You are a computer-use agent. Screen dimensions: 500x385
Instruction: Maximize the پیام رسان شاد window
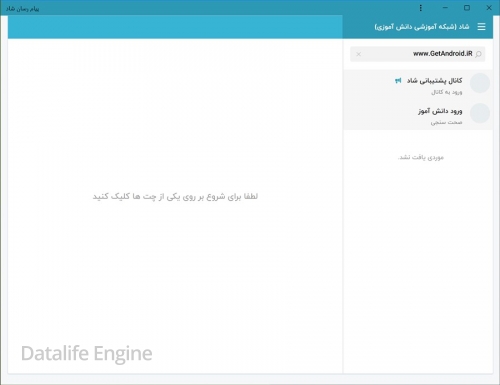pos(467,8)
